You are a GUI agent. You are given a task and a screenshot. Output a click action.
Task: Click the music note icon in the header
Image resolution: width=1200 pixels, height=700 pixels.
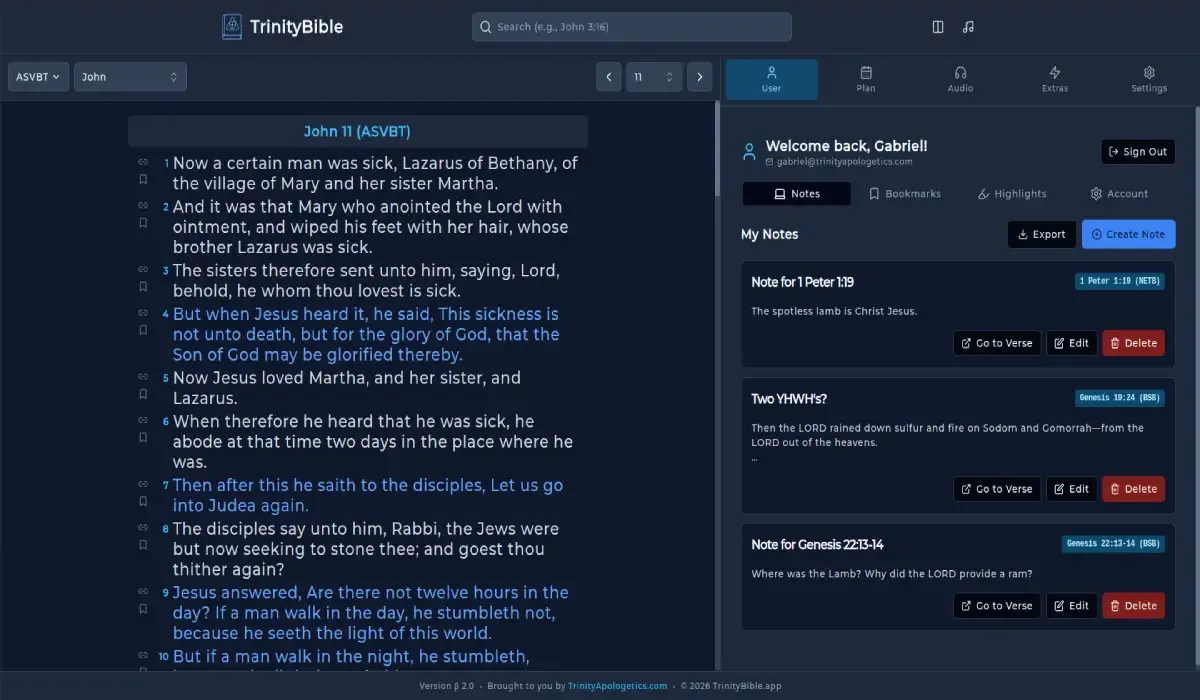968,27
